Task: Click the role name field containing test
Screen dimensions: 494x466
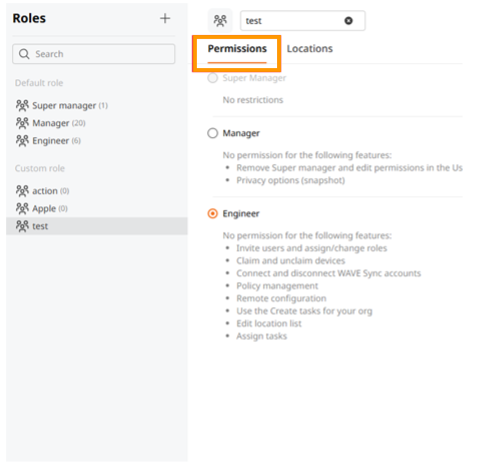Action: (303, 21)
